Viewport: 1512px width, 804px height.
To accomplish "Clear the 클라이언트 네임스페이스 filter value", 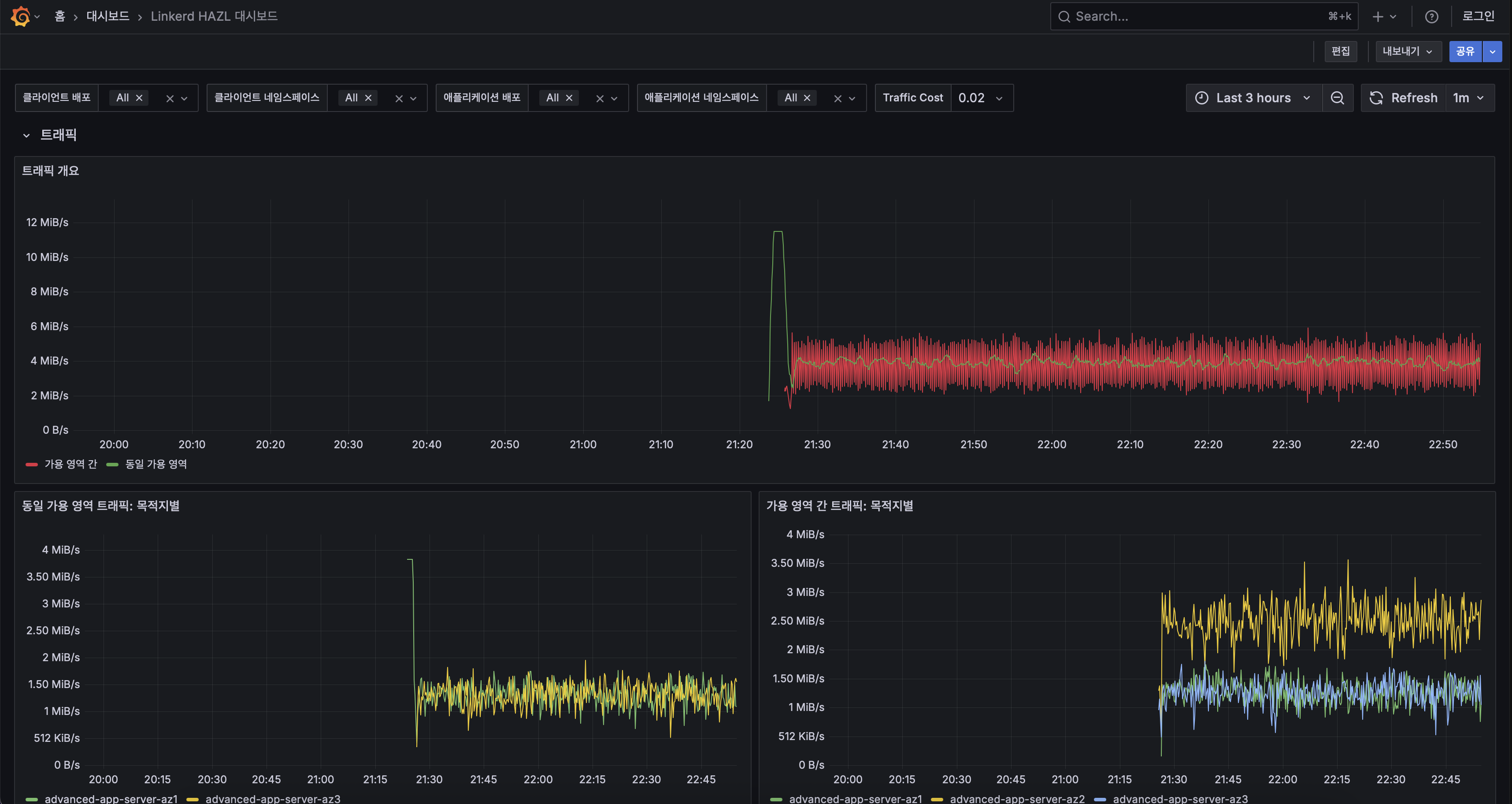I will [x=399, y=99].
